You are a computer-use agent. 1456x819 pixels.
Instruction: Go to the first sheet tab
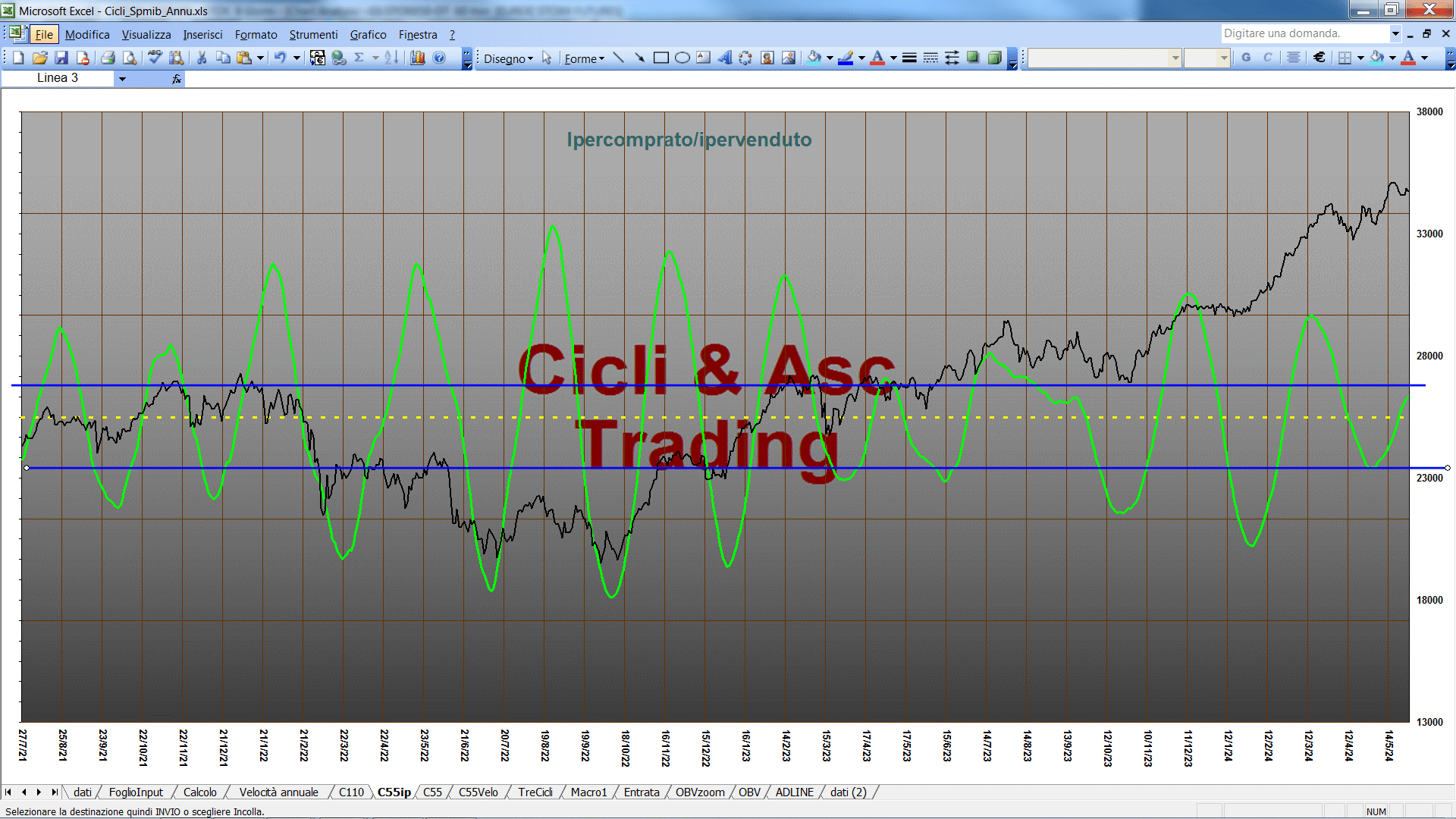pos(8,792)
